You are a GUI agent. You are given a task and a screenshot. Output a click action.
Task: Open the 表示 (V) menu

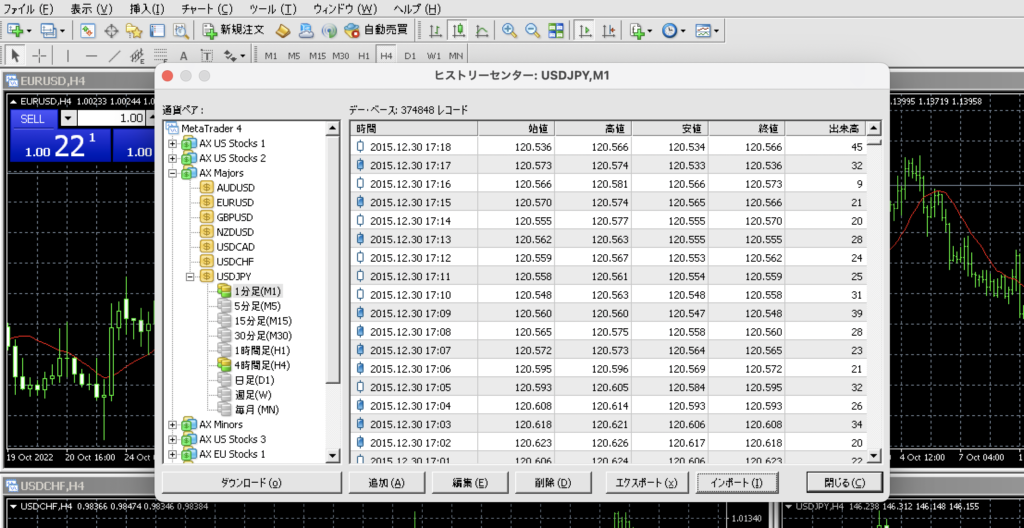click(91, 9)
